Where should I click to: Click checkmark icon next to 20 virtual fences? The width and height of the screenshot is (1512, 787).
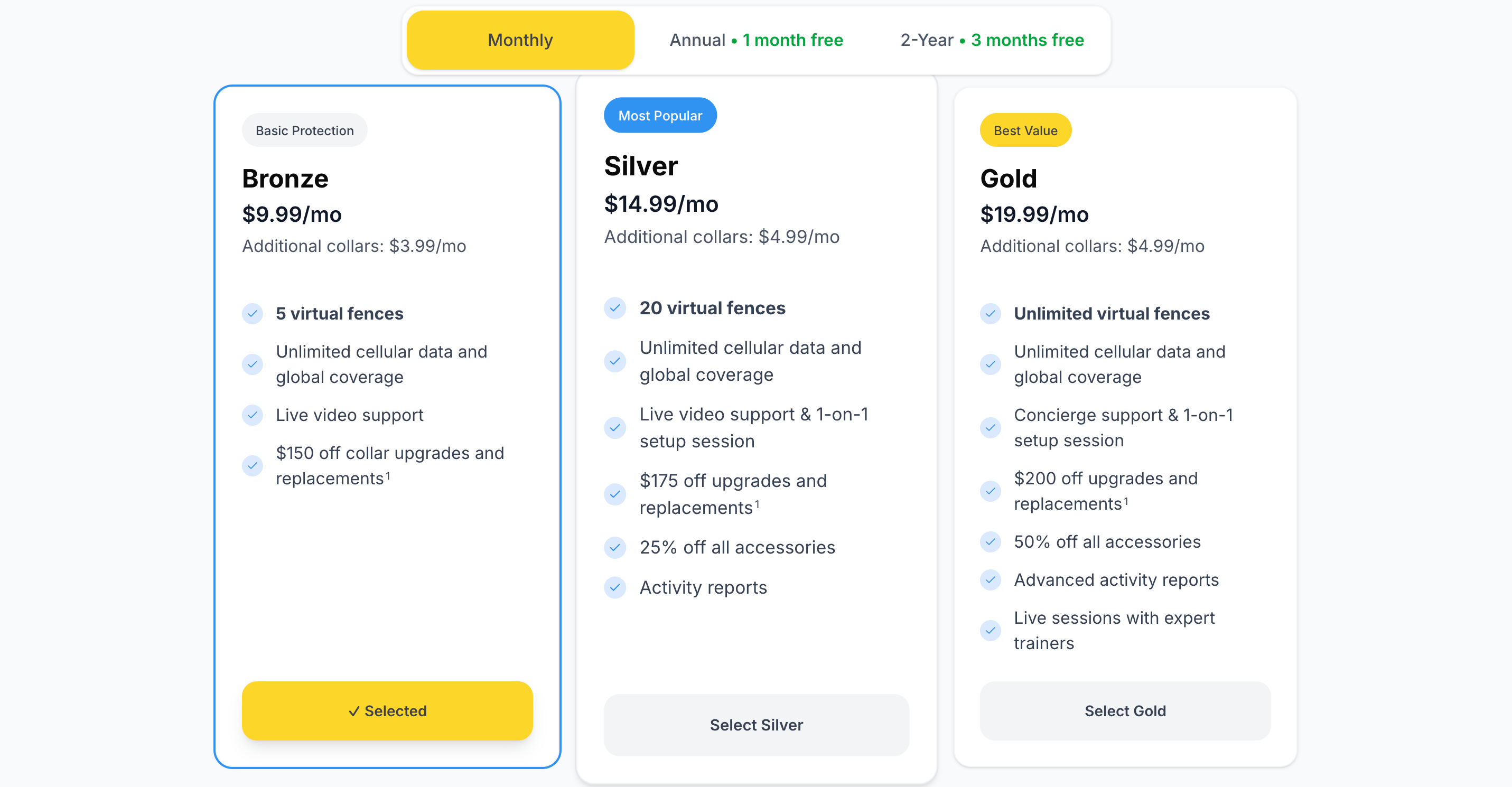614,307
